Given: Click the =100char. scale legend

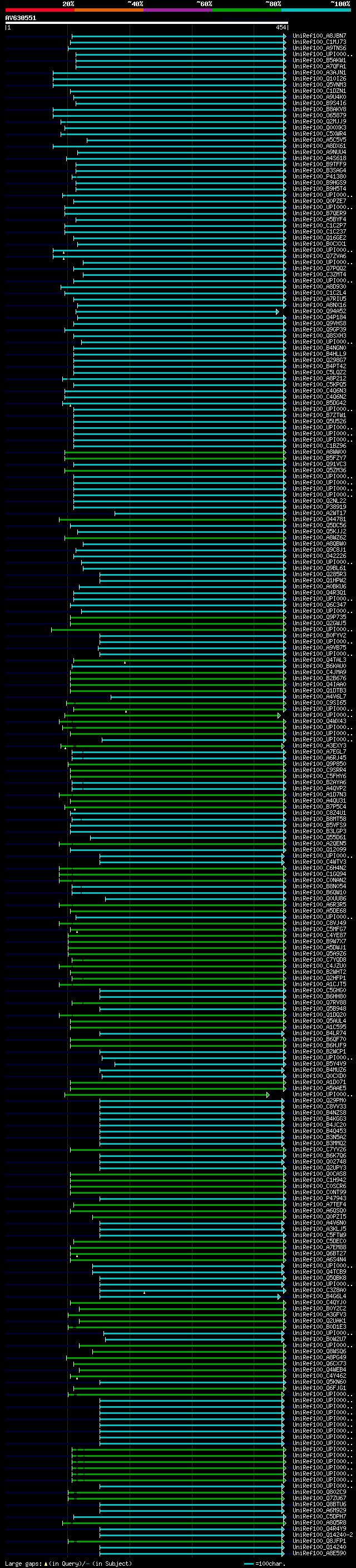Looking at the screenshot, I should click(x=264, y=1564).
